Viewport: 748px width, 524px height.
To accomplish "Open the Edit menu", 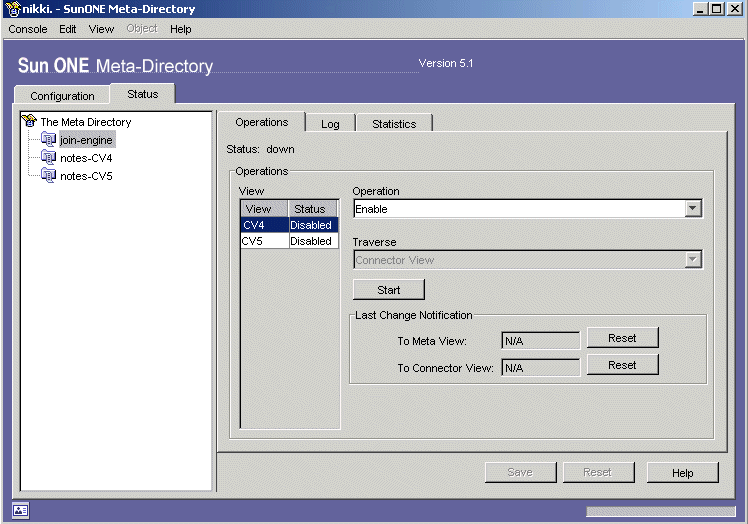I will point(67,29).
